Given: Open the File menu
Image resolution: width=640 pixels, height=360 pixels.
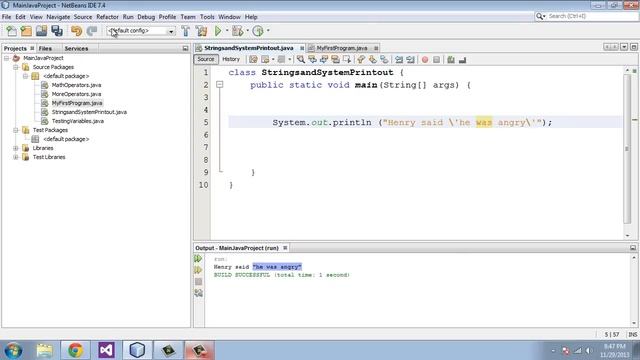Looking at the screenshot, I should pos(7,17).
